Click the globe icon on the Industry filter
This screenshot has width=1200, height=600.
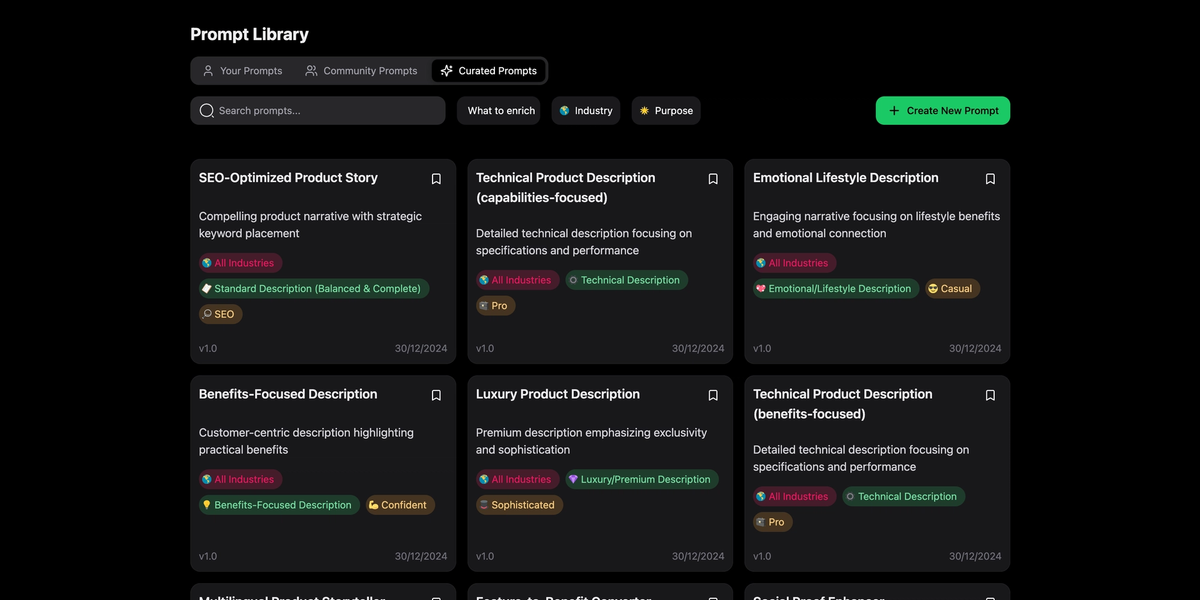coord(565,110)
